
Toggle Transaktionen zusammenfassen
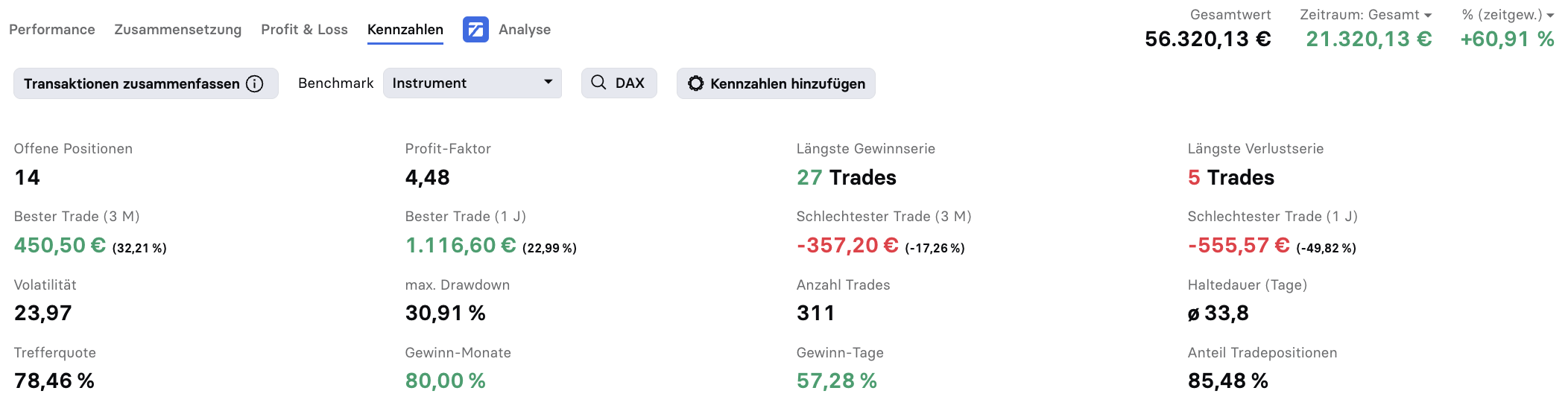pyautogui.click(x=146, y=83)
